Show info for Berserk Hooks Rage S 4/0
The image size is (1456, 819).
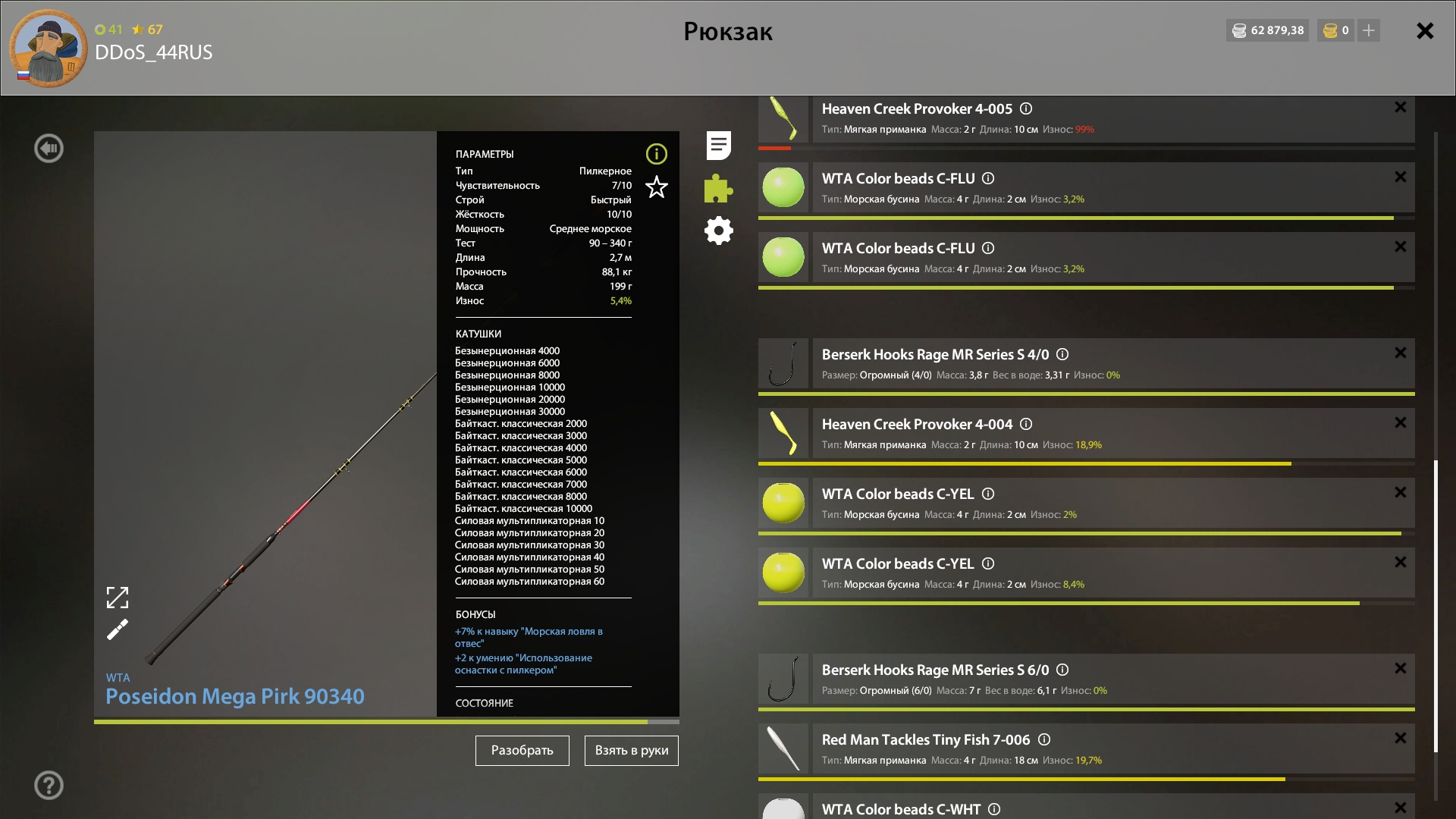pyautogui.click(x=1062, y=354)
